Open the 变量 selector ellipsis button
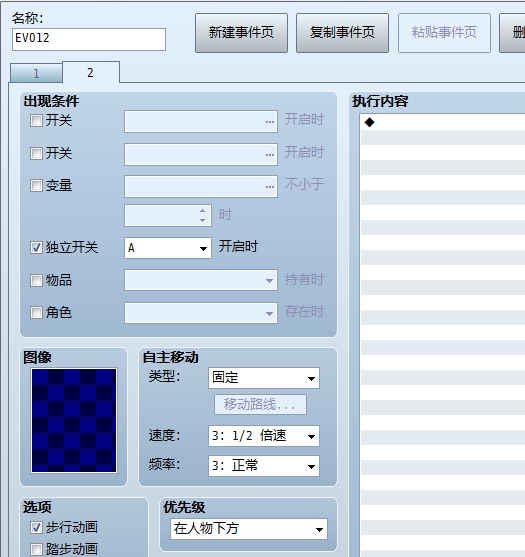 coord(270,186)
